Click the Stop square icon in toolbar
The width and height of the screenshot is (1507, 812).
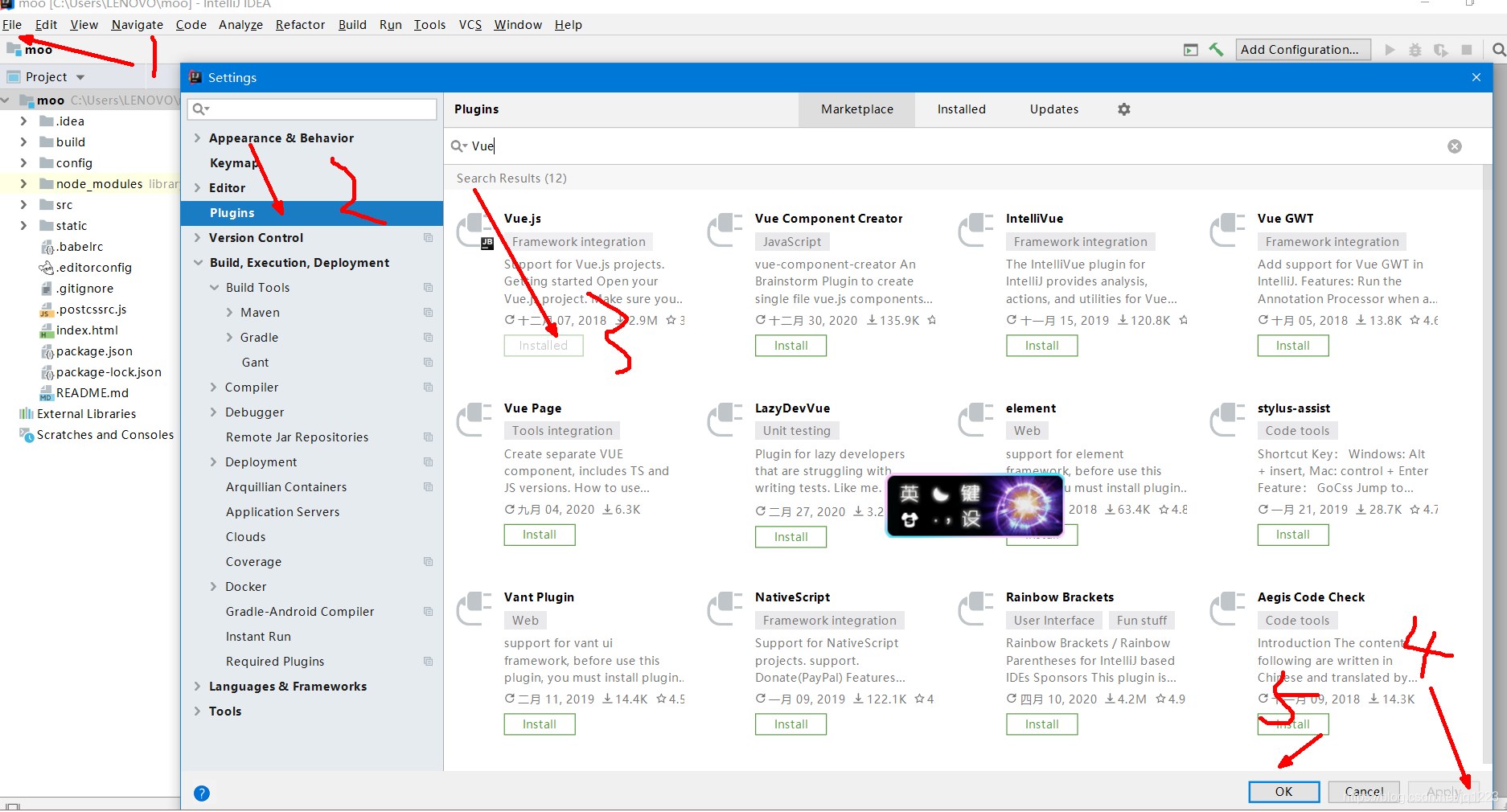coord(1467,50)
